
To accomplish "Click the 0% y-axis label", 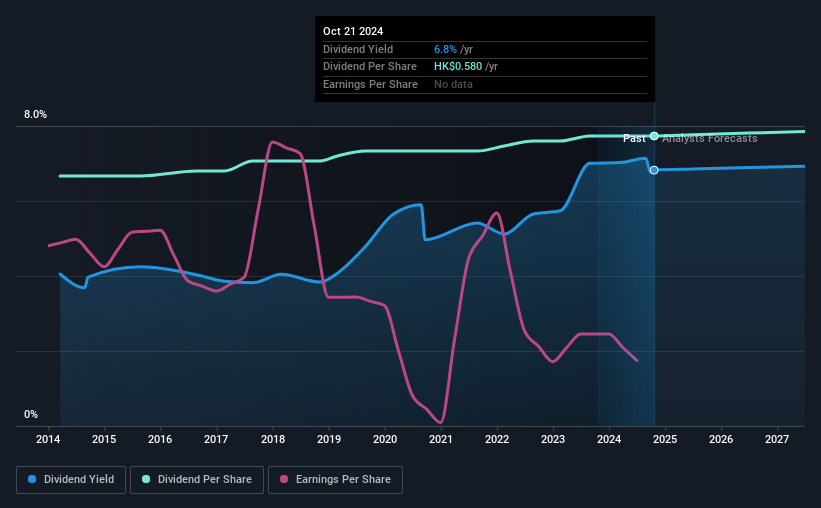I will 31,414.
